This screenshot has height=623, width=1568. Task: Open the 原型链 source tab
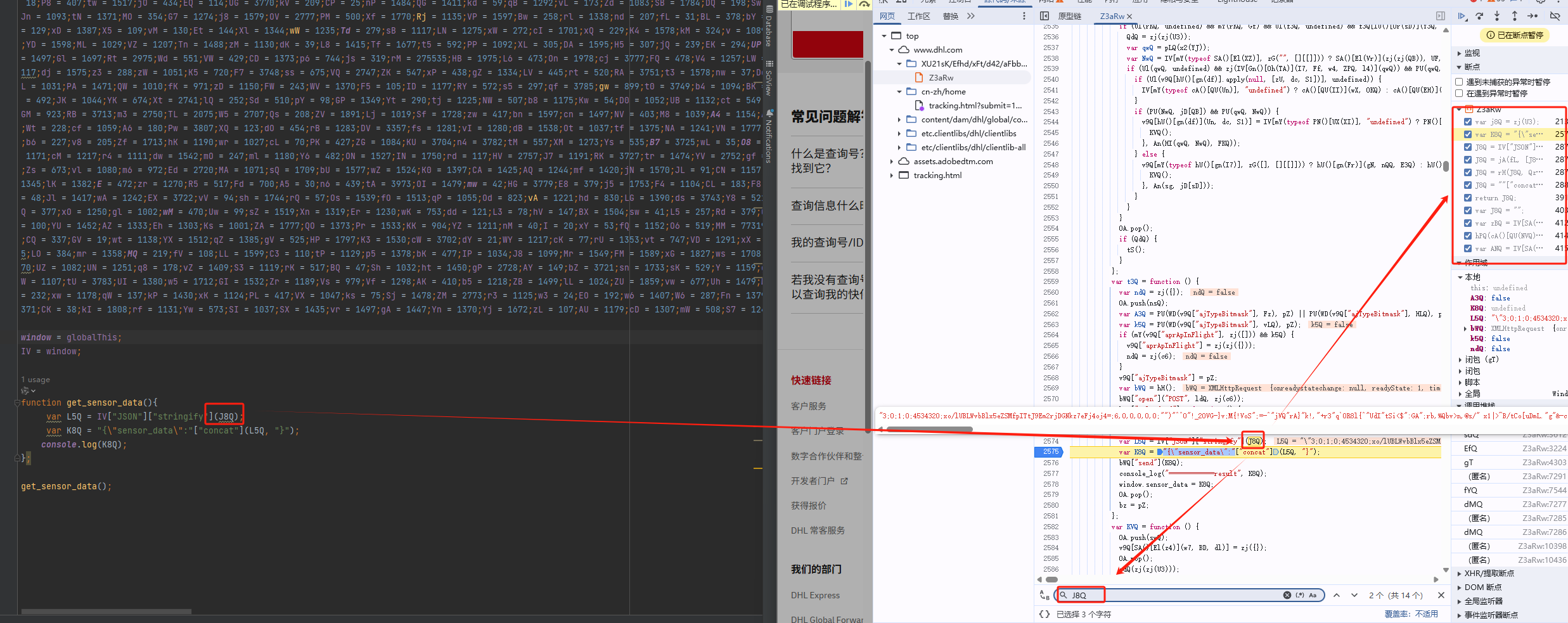coord(1070,16)
